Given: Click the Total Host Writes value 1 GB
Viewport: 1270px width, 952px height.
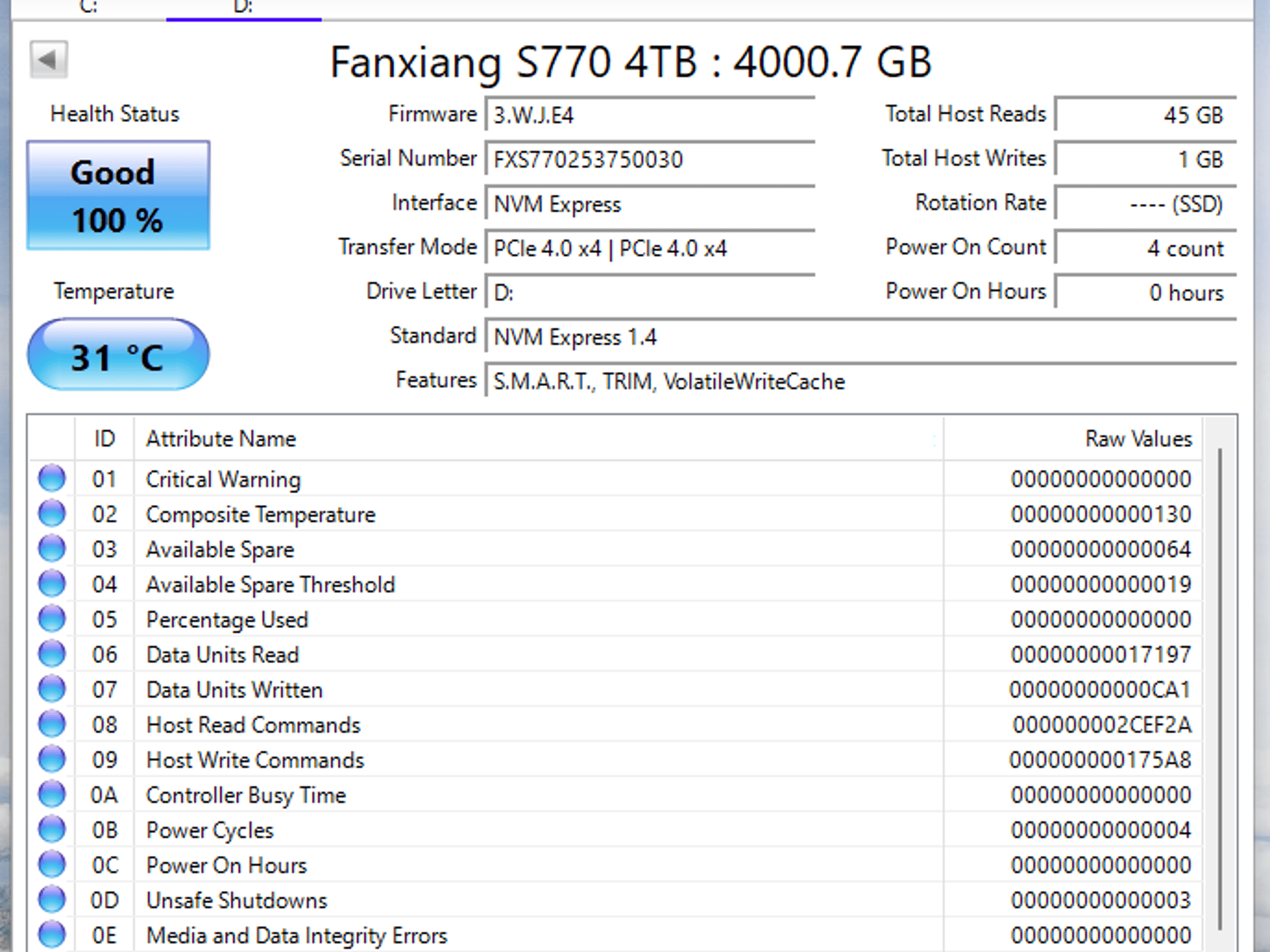Looking at the screenshot, I should point(1146,159).
